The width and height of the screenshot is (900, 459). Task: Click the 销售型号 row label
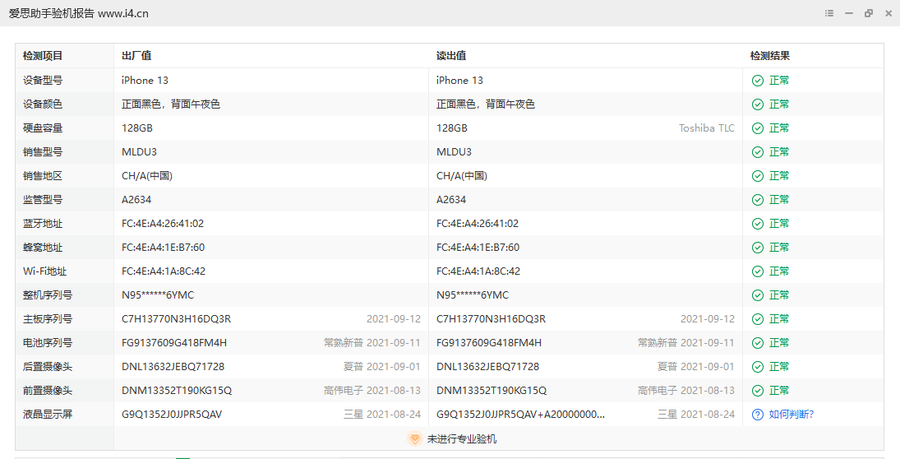42,152
